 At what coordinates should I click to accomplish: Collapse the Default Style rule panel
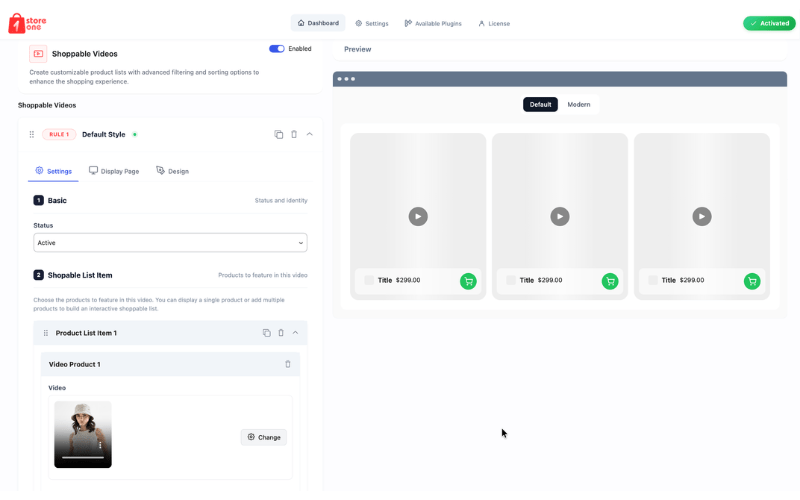pyautogui.click(x=309, y=134)
